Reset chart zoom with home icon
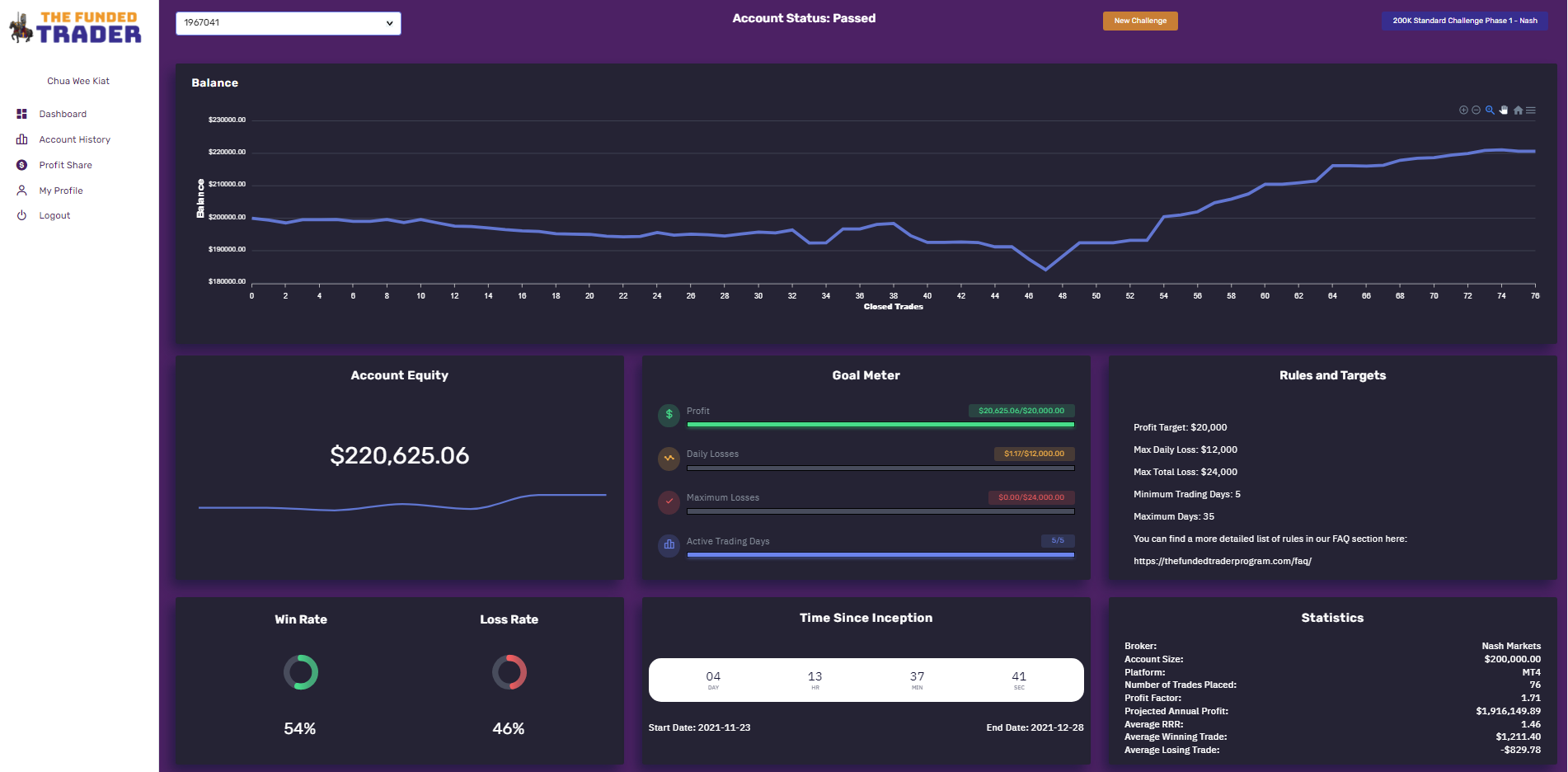 click(1518, 110)
